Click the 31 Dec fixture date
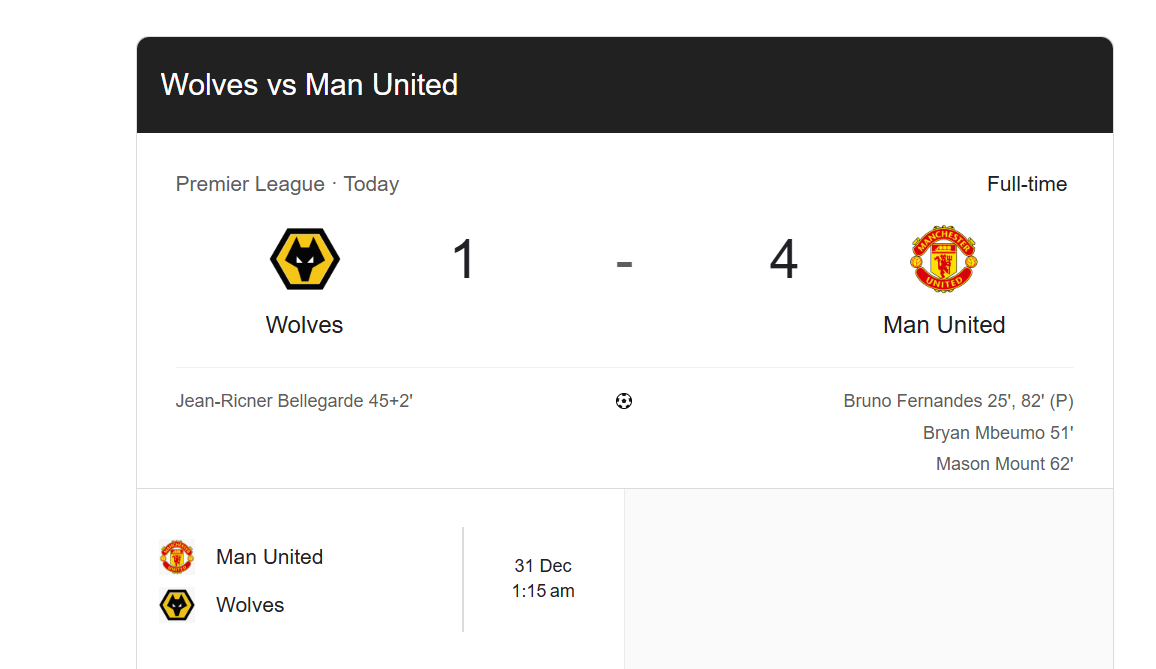The height and width of the screenshot is (669, 1156). pos(543,566)
